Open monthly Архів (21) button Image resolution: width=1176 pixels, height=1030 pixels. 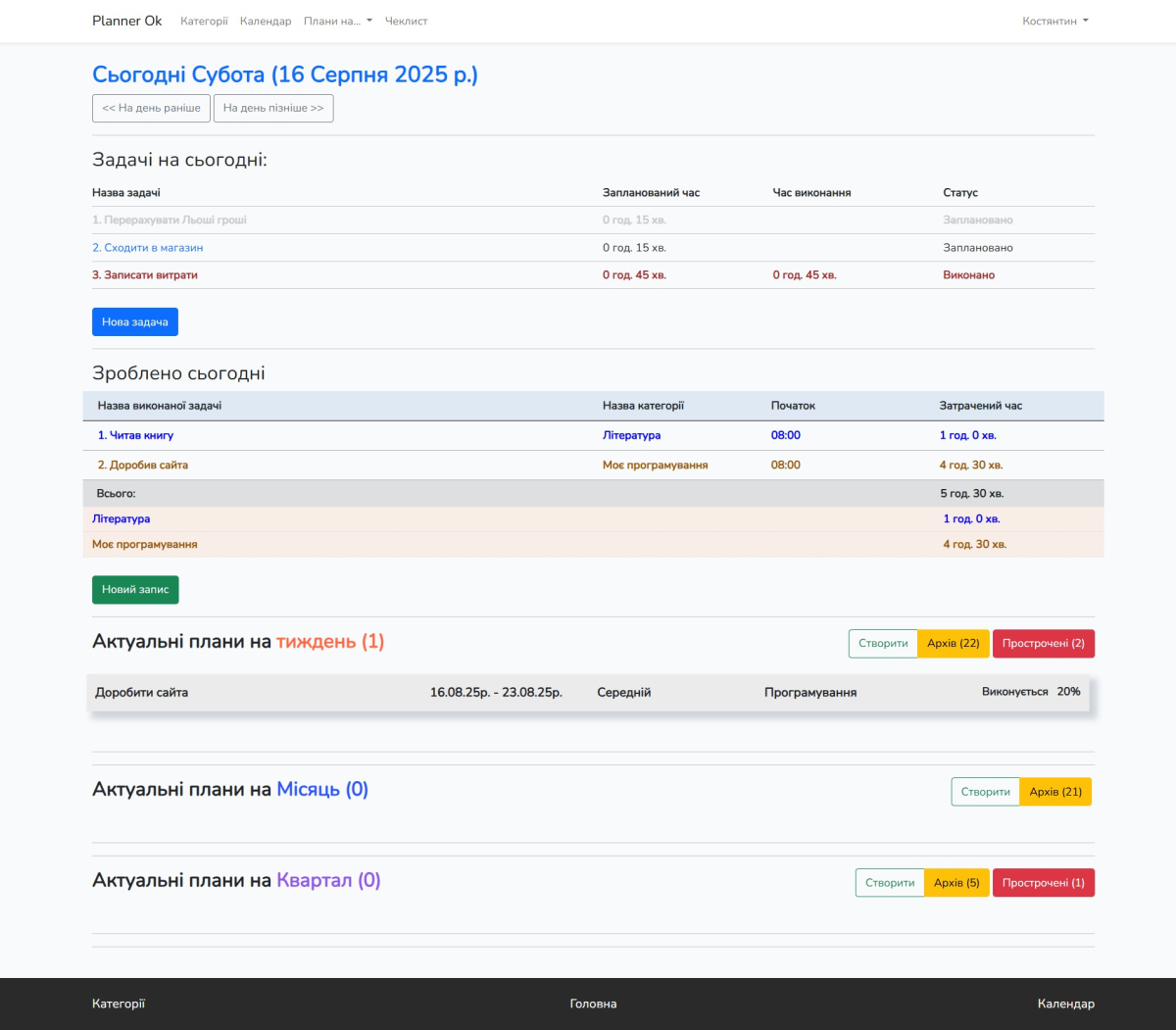tap(1055, 792)
